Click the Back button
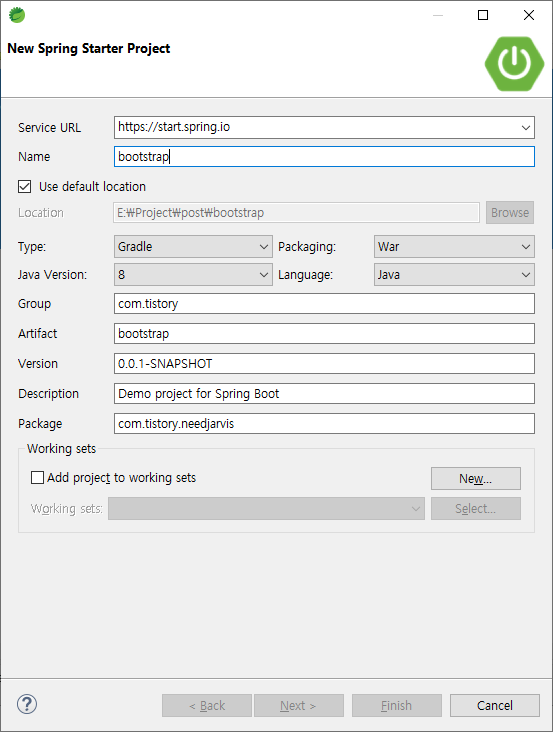Viewport: 553px width, 732px height. tap(207, 705)
